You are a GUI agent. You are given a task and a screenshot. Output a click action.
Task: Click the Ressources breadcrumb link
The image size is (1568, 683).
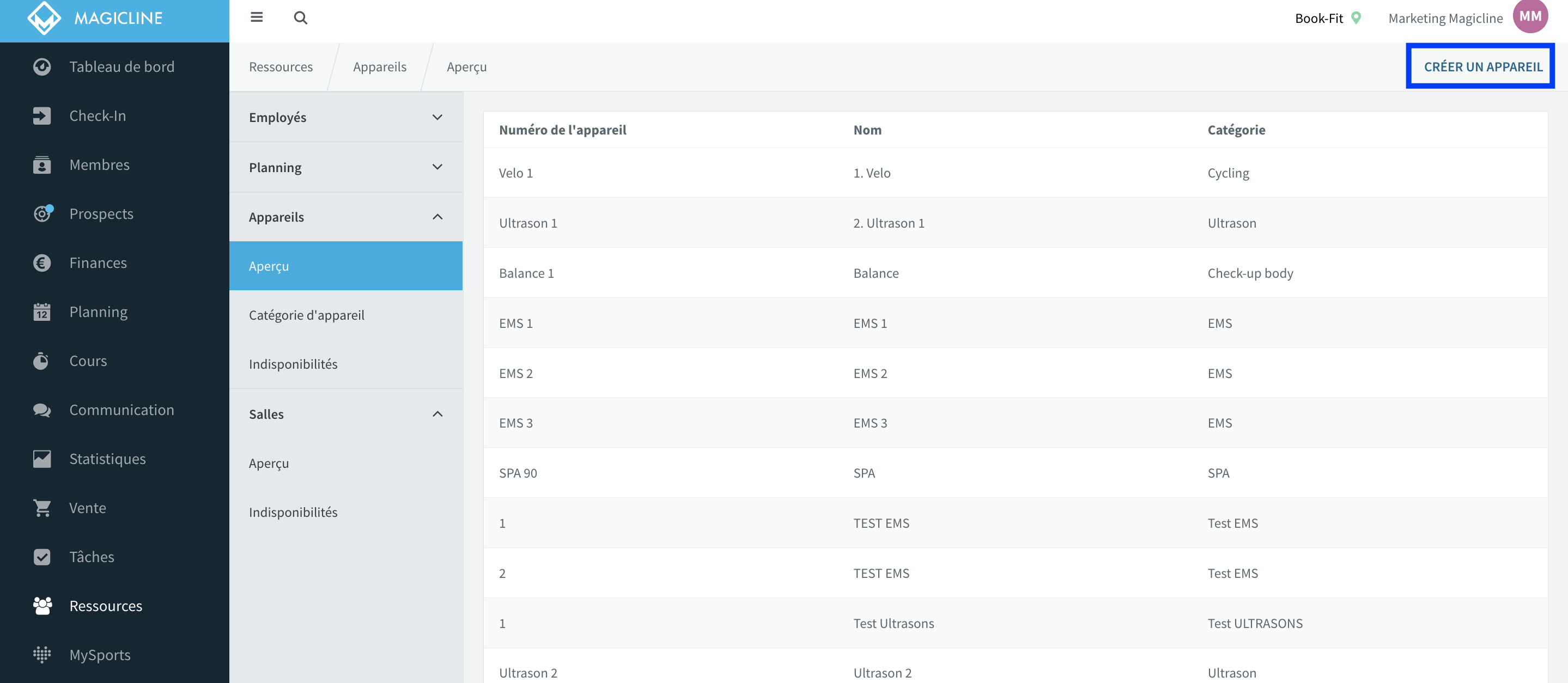coord(281,66)
